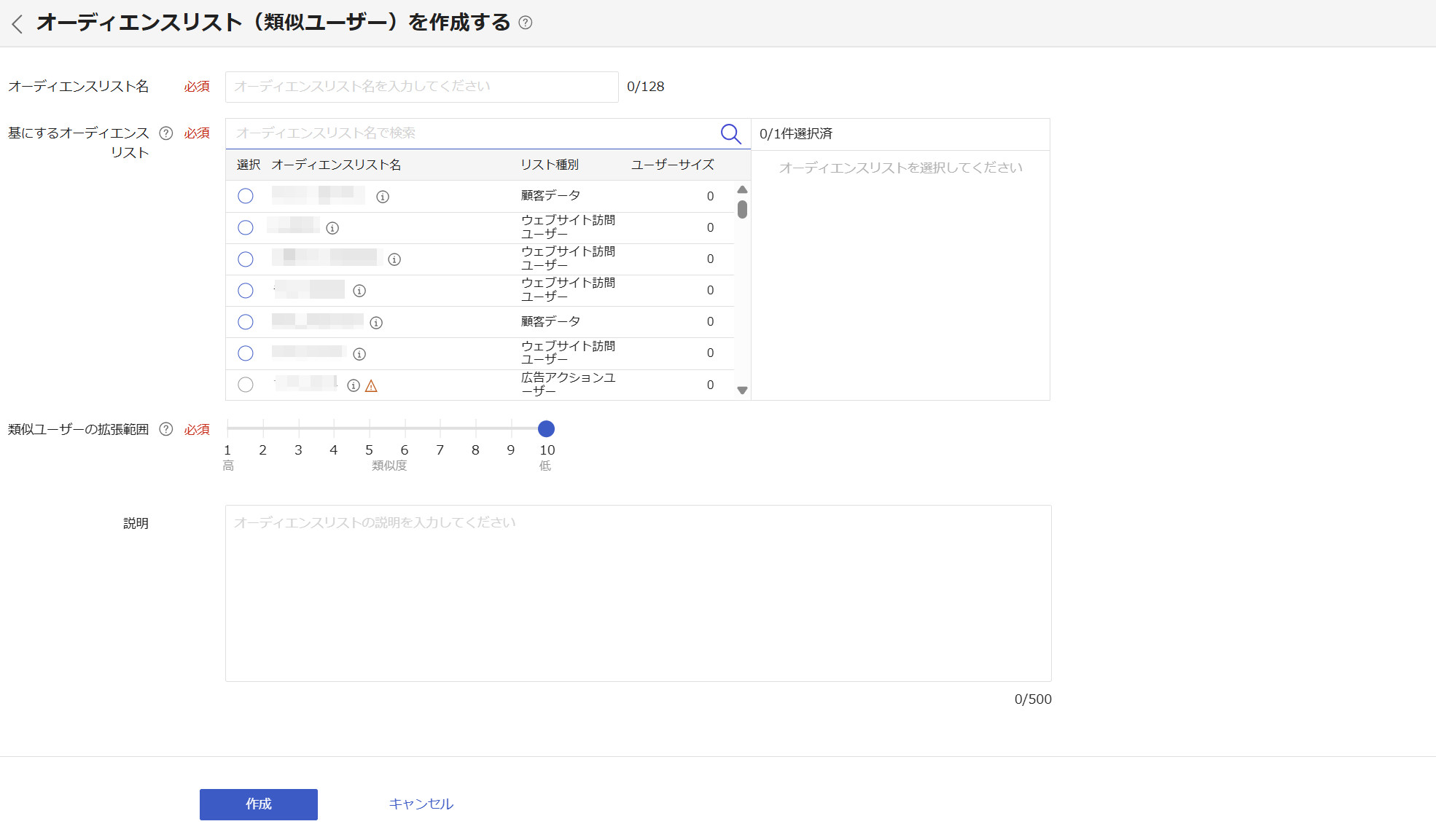Show info icon in third list row
Viewport: 1436px width, 840px height.
point(394,259)
